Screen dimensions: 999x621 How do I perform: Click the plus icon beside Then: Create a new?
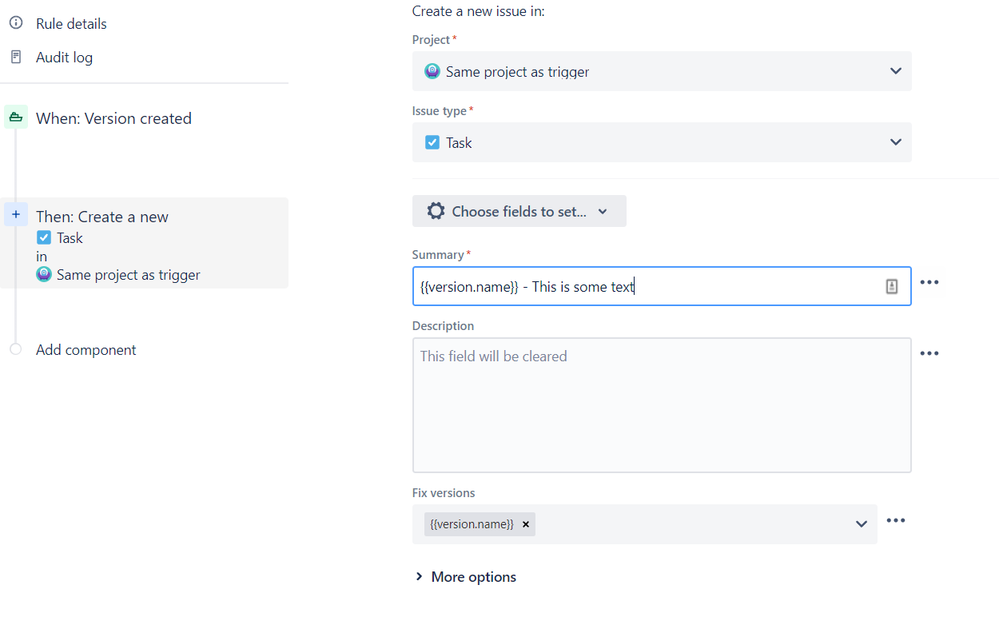(16, 215)
